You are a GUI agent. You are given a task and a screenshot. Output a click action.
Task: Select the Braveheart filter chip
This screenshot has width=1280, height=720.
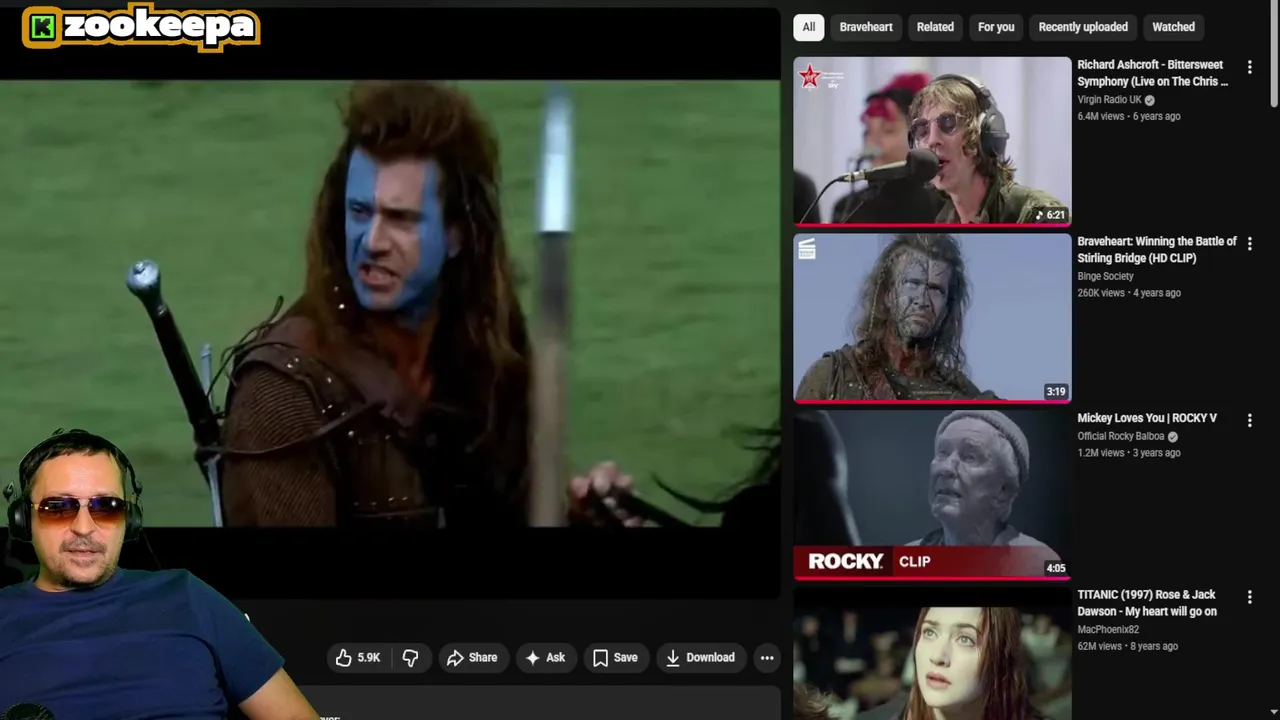(x=866, y=27)
